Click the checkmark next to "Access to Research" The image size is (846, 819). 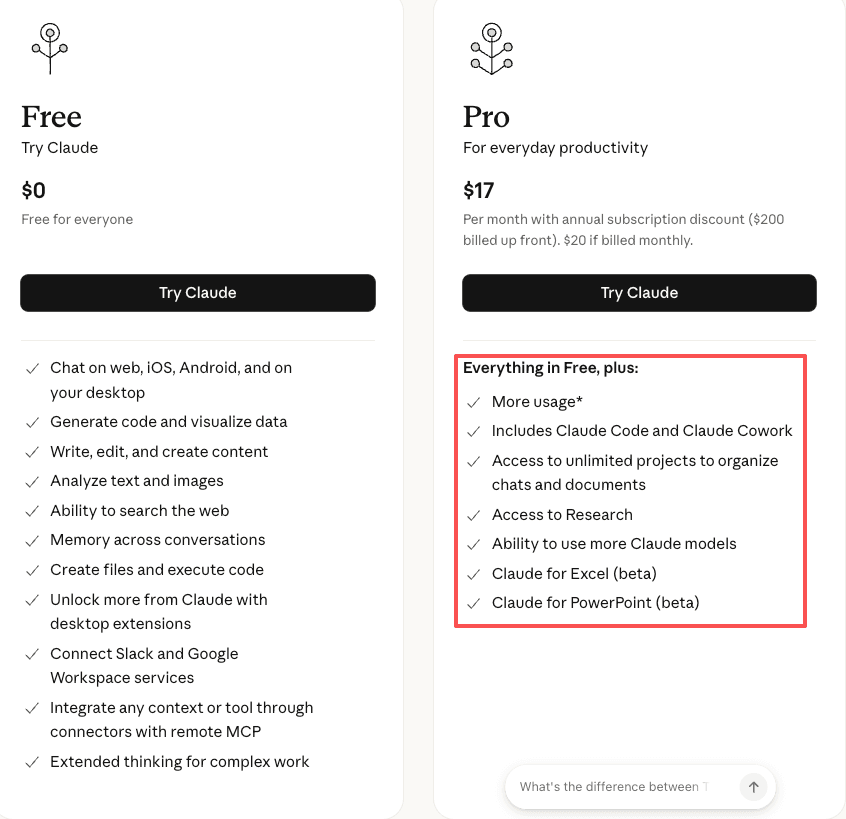click(471, 515)
